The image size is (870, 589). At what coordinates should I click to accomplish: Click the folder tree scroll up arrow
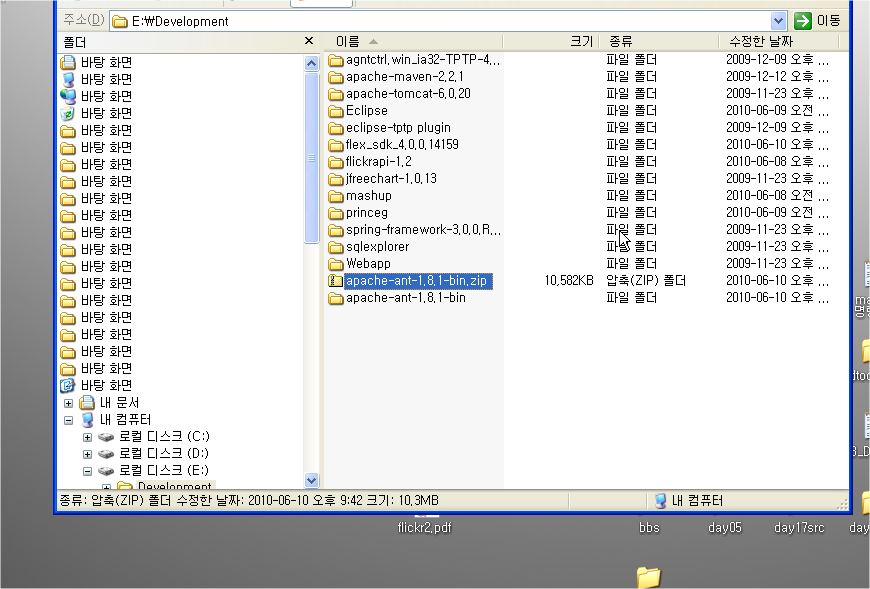click(x=312, y=63)
